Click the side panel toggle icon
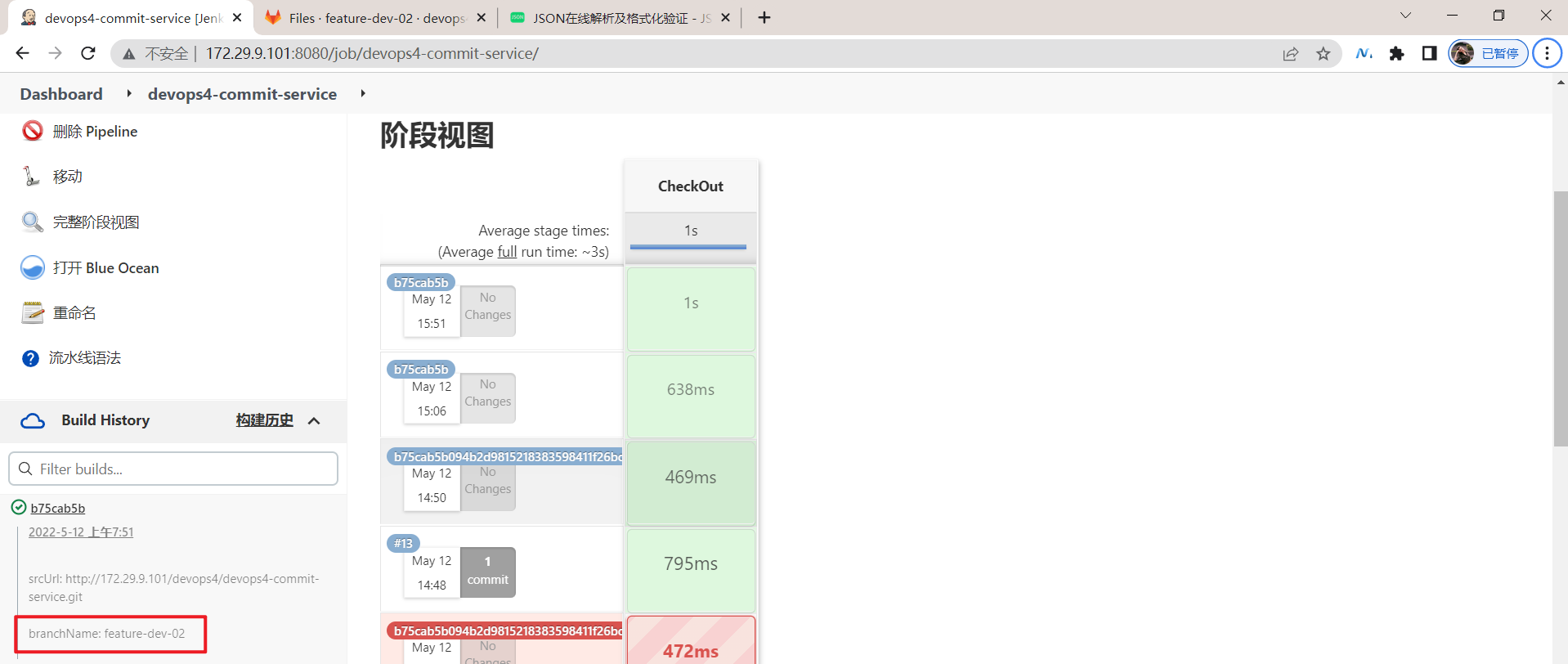Screen dimensions: 1568x664 tap(1429, 53)
